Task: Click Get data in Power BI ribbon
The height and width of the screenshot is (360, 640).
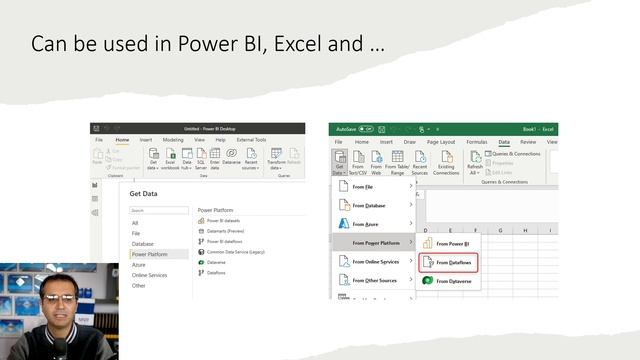Action: tap(153, 159)
